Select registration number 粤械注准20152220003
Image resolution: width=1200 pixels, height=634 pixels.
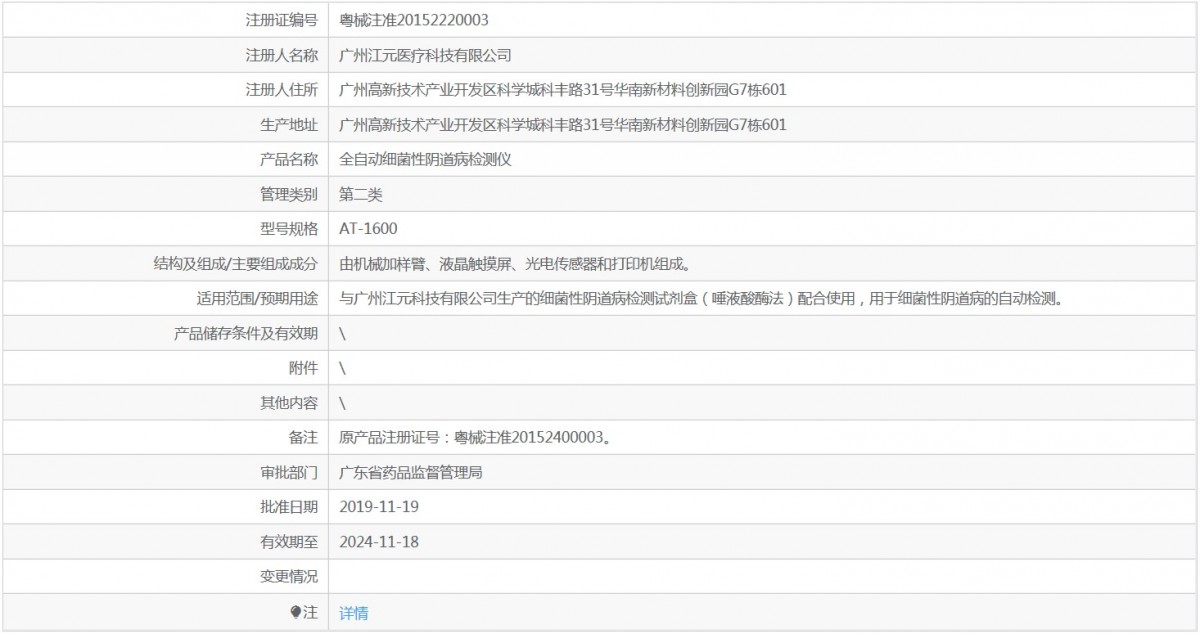pyautogui.click(x=414, y=20)
